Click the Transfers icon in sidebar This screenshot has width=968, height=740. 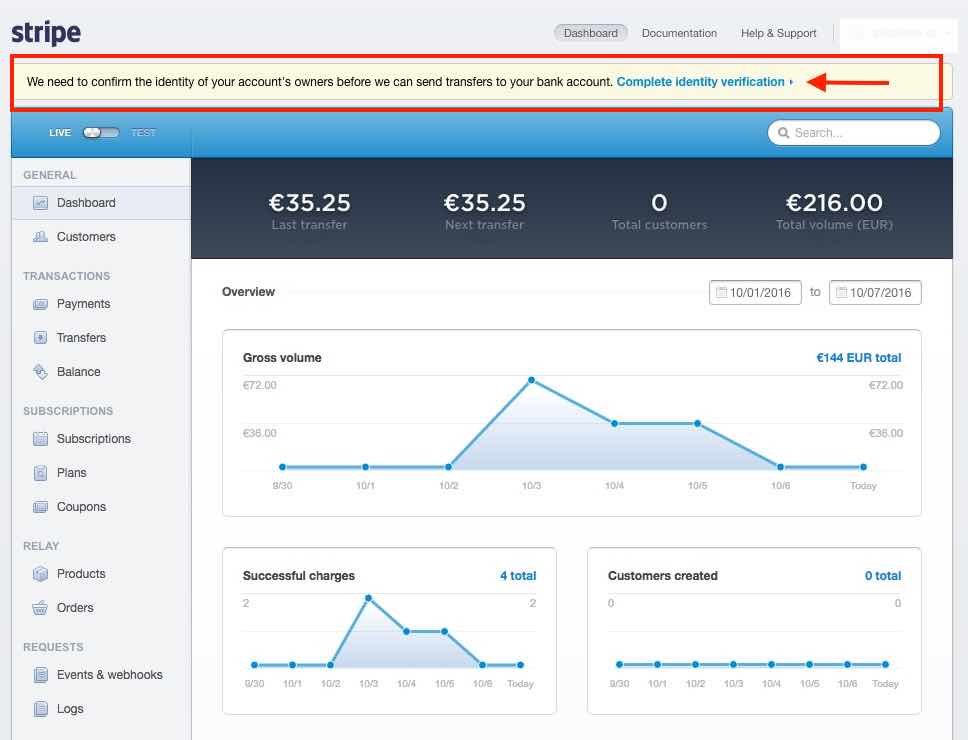40,338
